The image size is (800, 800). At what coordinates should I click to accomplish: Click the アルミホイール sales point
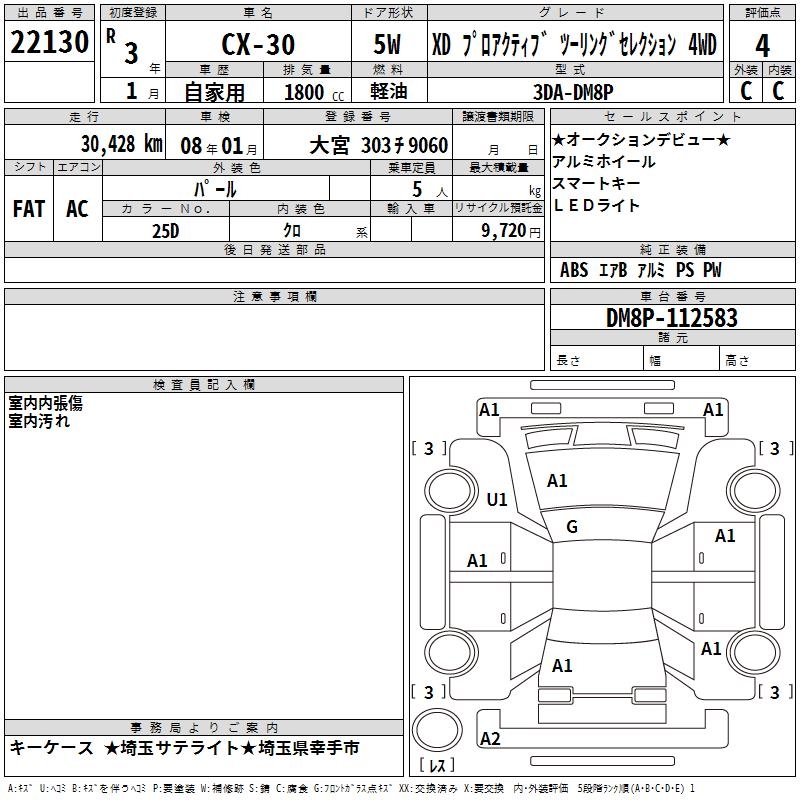(x=604, y=162)
